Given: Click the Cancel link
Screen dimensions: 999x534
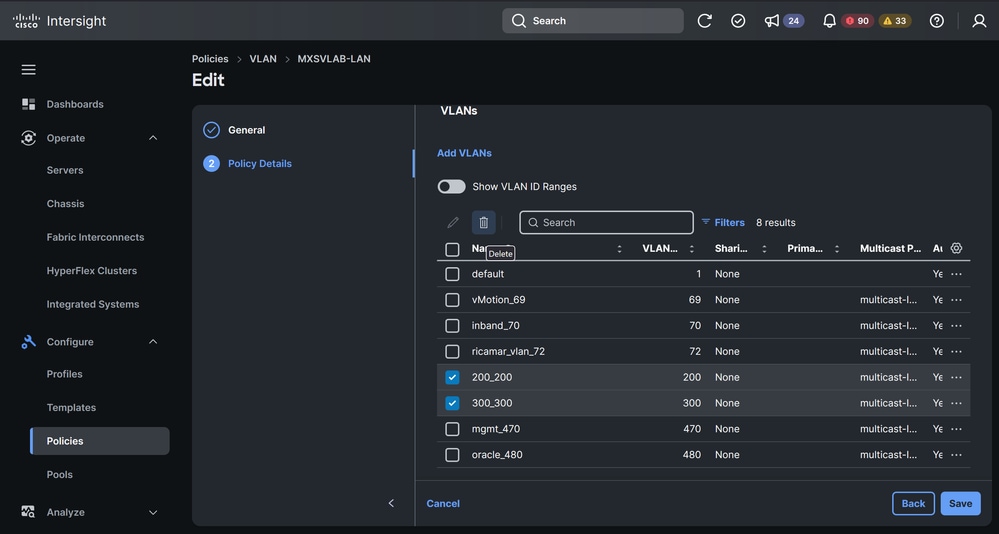Looking at the screenshot, I should pyautogui.click(x=443, y=503).
